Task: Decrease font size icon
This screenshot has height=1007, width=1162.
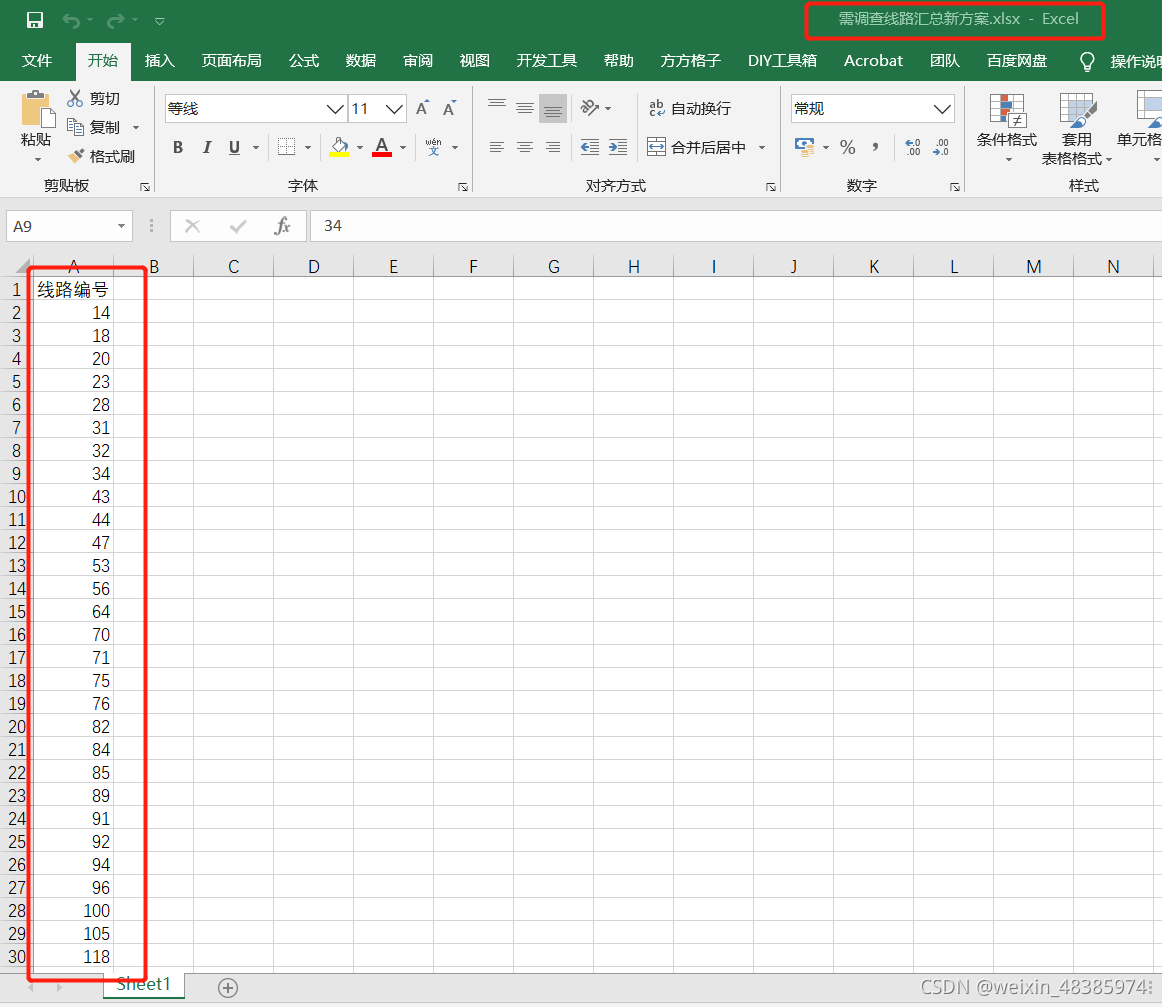Action: (x=449, y=108)
